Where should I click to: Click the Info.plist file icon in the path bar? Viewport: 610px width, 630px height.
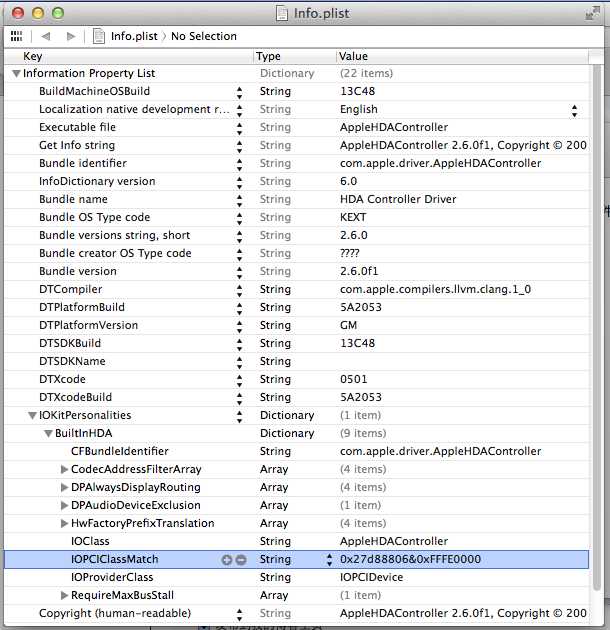98,36
